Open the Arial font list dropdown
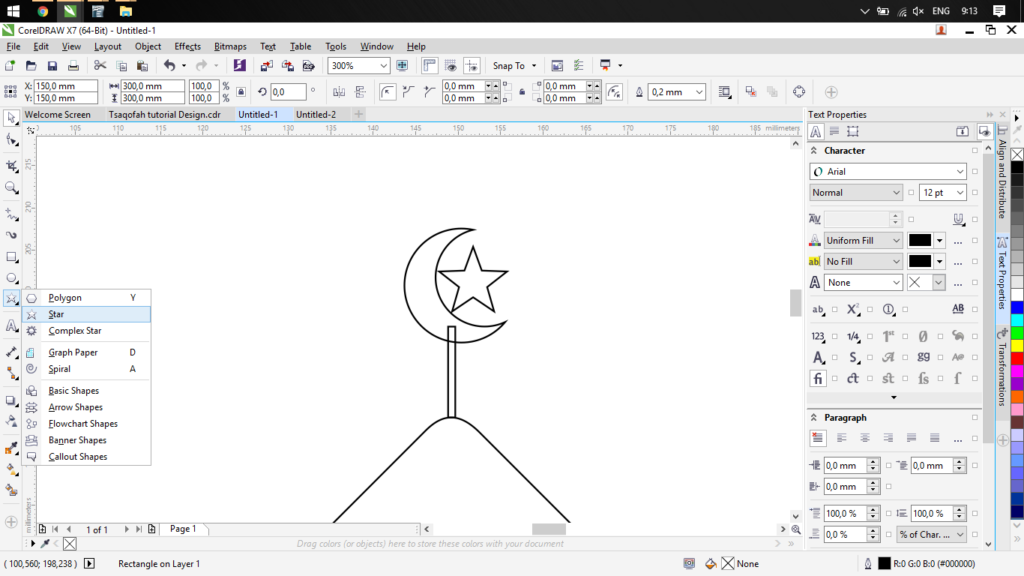This screenshot has width=1024, height=576. 959,172
